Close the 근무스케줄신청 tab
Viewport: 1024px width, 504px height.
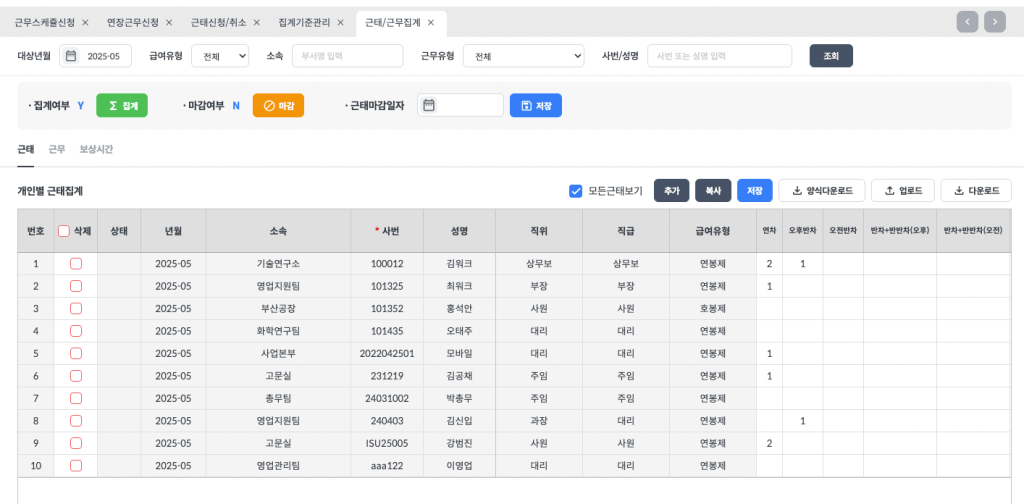(x=85, y=23)
